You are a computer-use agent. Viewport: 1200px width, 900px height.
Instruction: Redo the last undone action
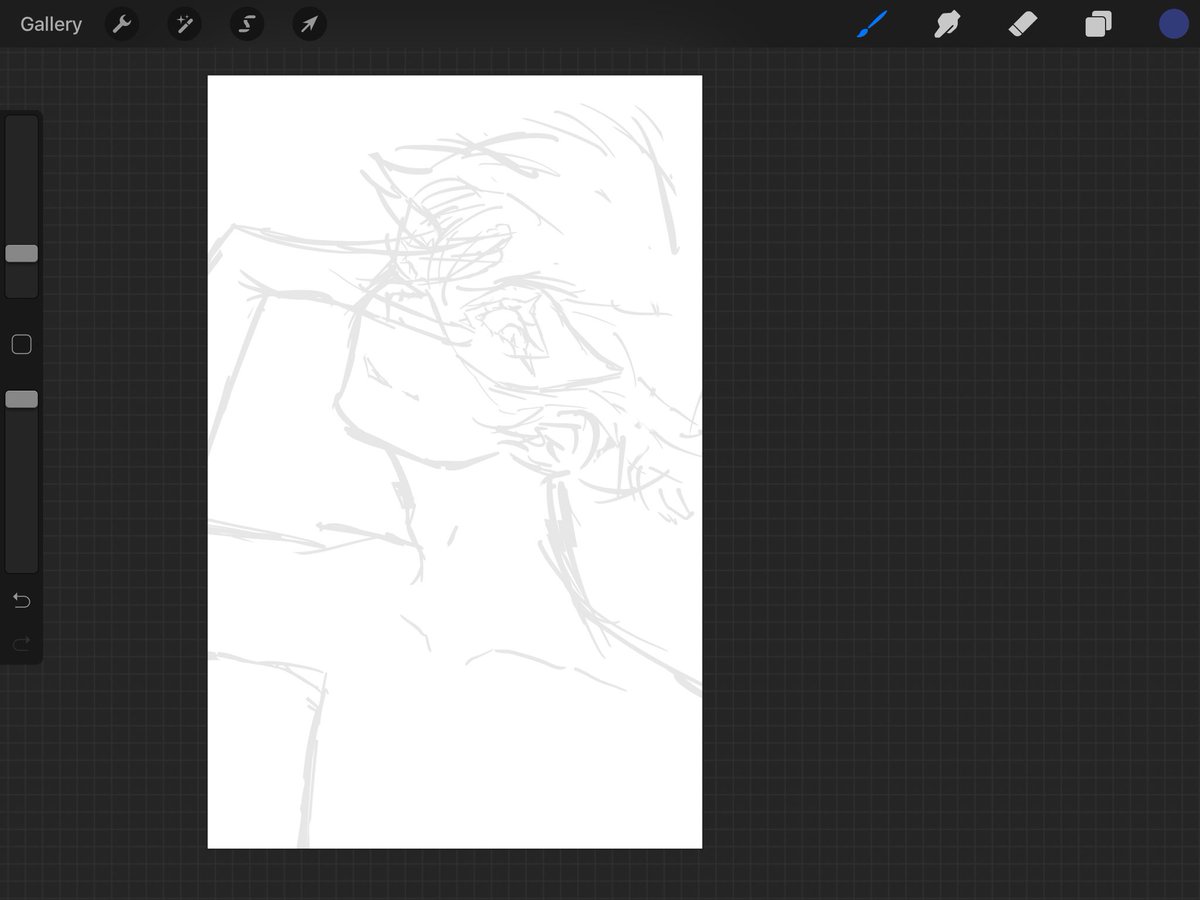21,643
